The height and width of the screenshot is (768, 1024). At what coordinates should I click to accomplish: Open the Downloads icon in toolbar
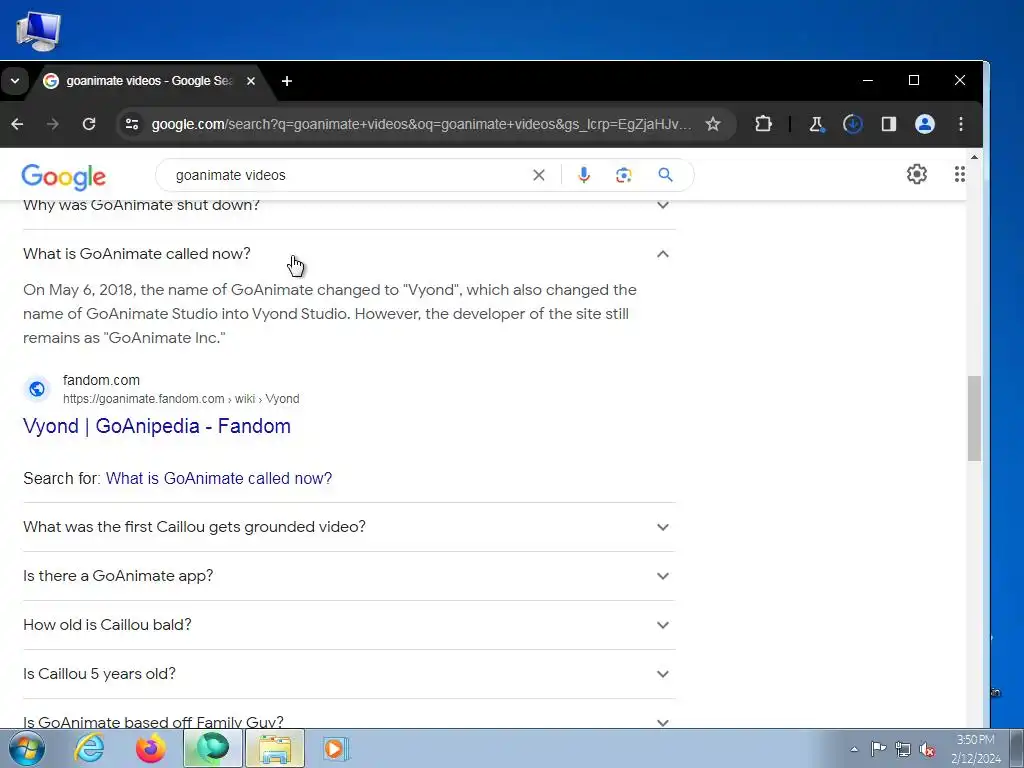(x=852, y=124)
